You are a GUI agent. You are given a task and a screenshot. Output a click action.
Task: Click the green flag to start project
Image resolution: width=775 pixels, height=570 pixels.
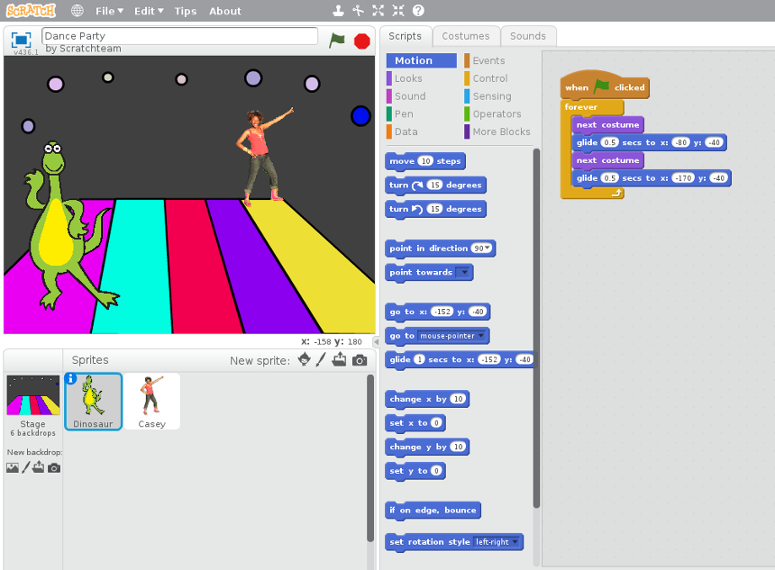(x=337, y=40)
